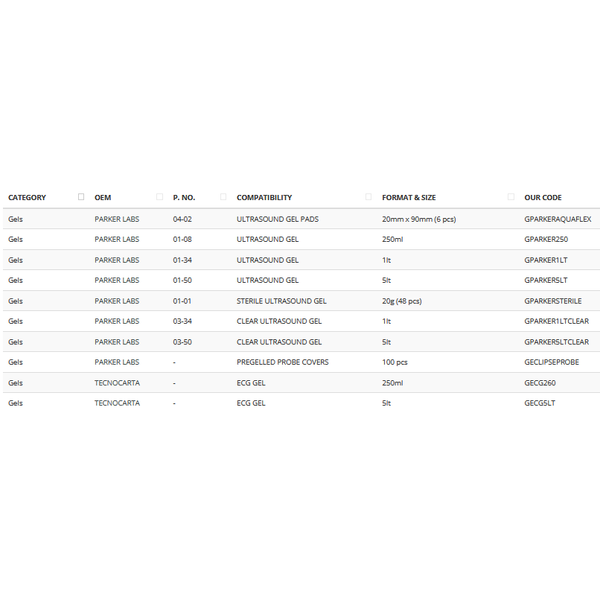Sort by P. NO. column header
This screenshot has height=600, width=600.
tap(184, 197)
